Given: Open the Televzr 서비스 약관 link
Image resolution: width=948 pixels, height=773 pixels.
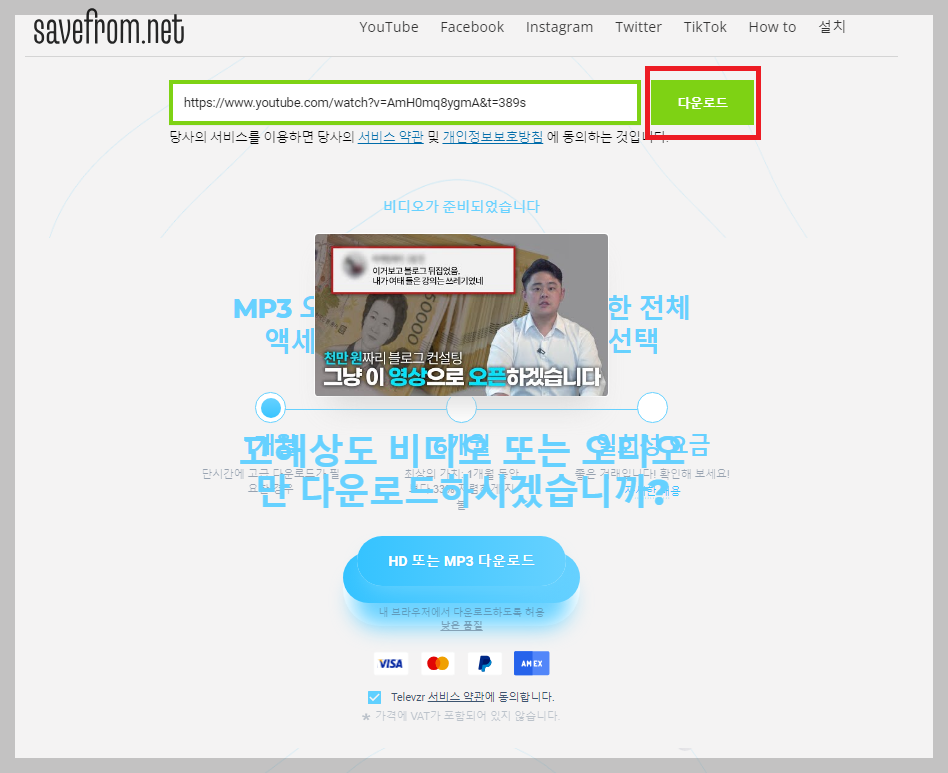Looking at the screenshot, I should [456, 697].
